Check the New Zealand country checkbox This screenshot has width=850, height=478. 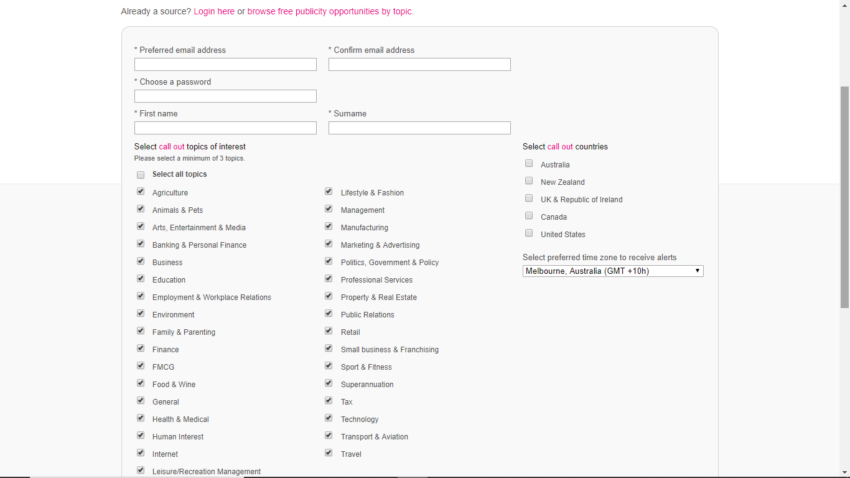coord(529,180)
